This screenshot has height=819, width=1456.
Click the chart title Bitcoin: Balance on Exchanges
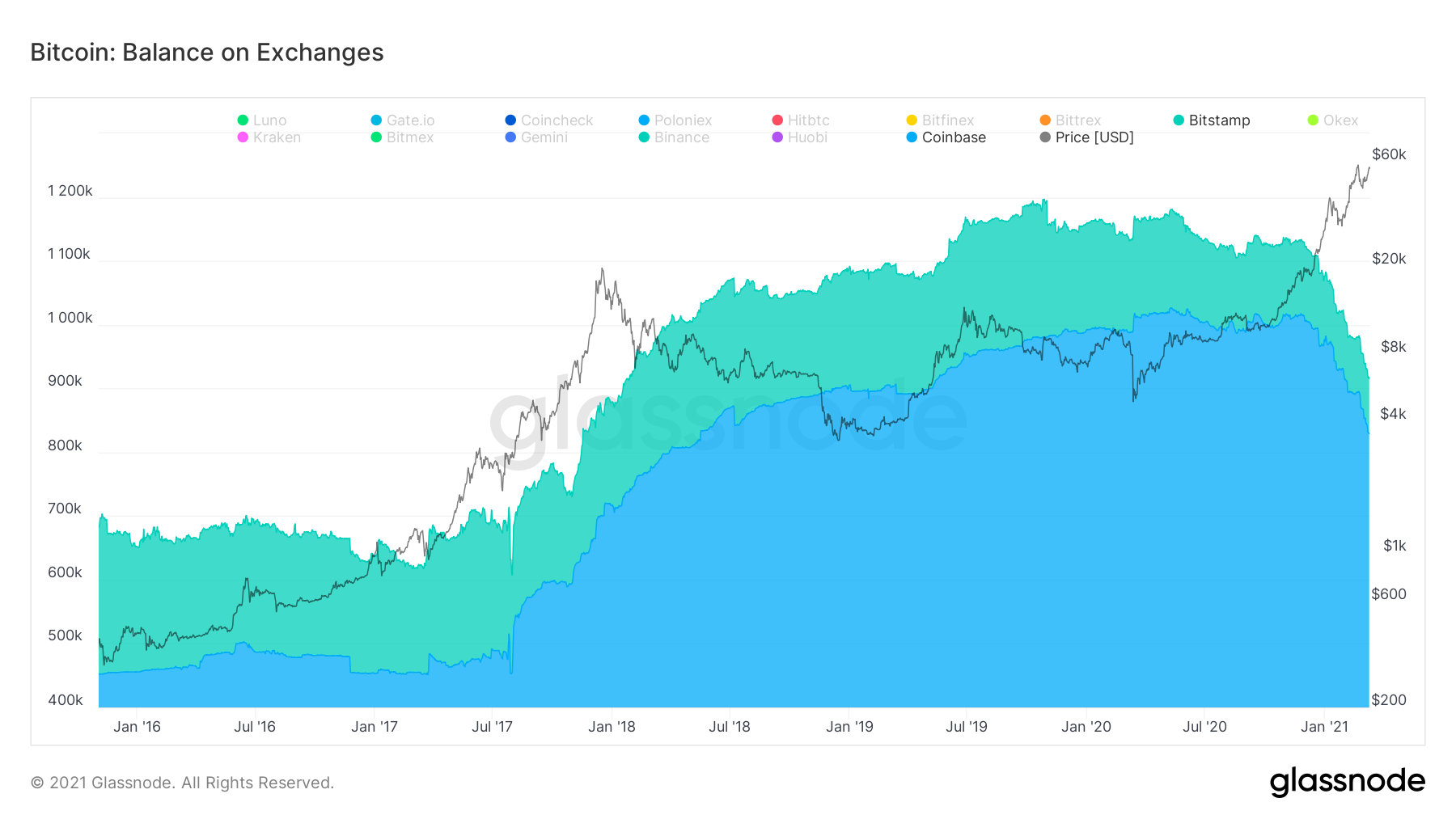click(207, 53)
